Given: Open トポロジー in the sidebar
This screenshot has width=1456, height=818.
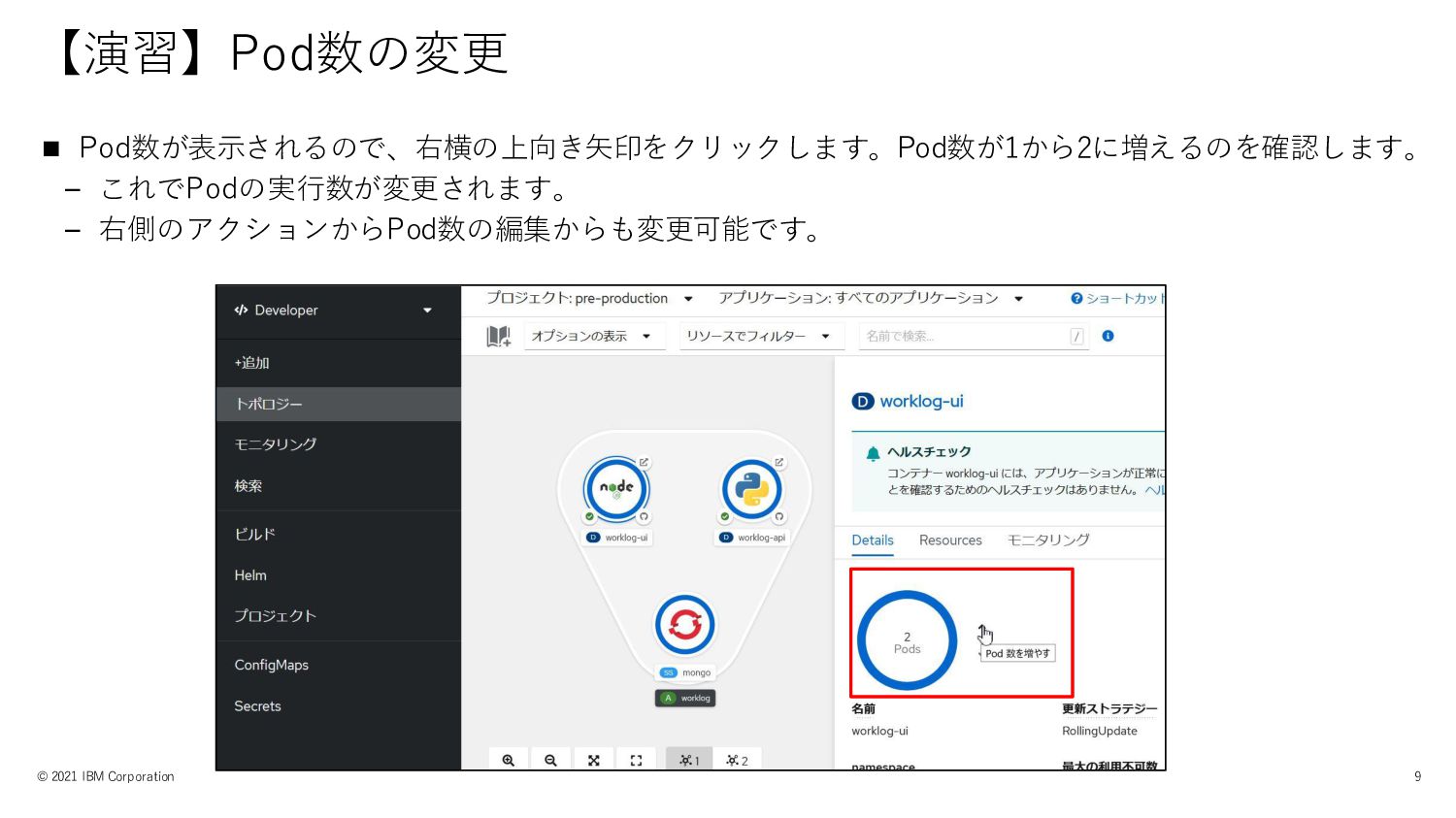Looking at the screenshot, I should pyautogui.click(x=338, y=404).
